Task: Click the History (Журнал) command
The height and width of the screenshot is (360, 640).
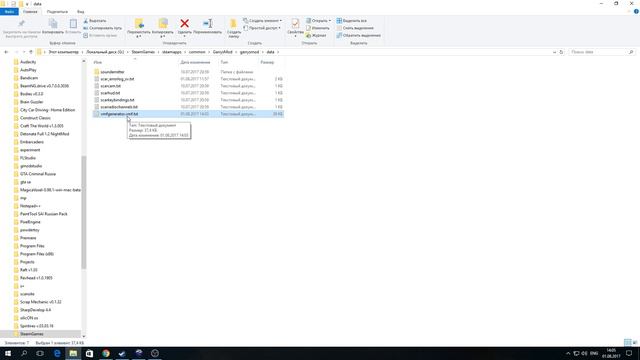Action: click(316, 36)
